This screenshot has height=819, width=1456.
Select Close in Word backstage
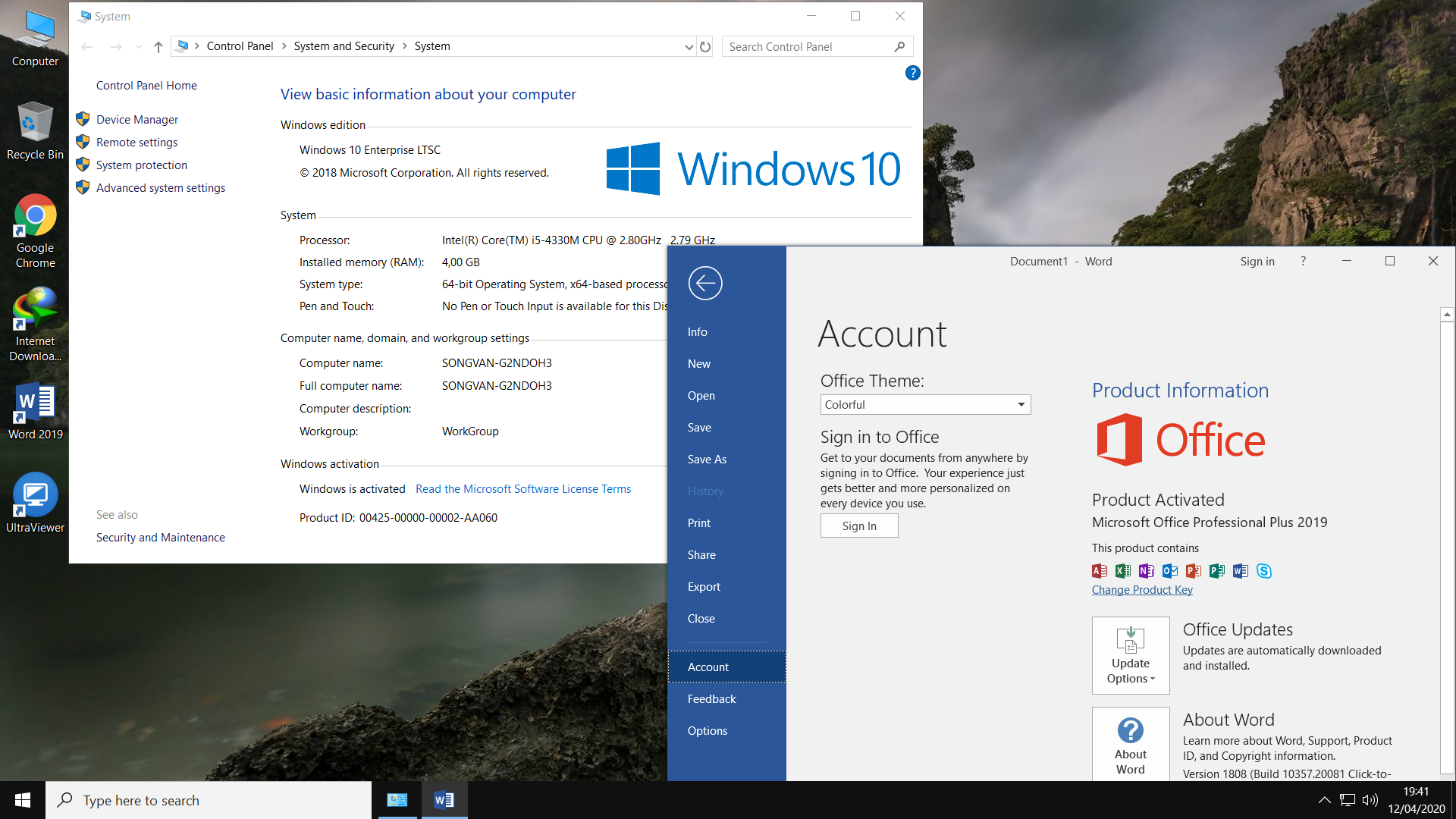click(x=726, y=619)
